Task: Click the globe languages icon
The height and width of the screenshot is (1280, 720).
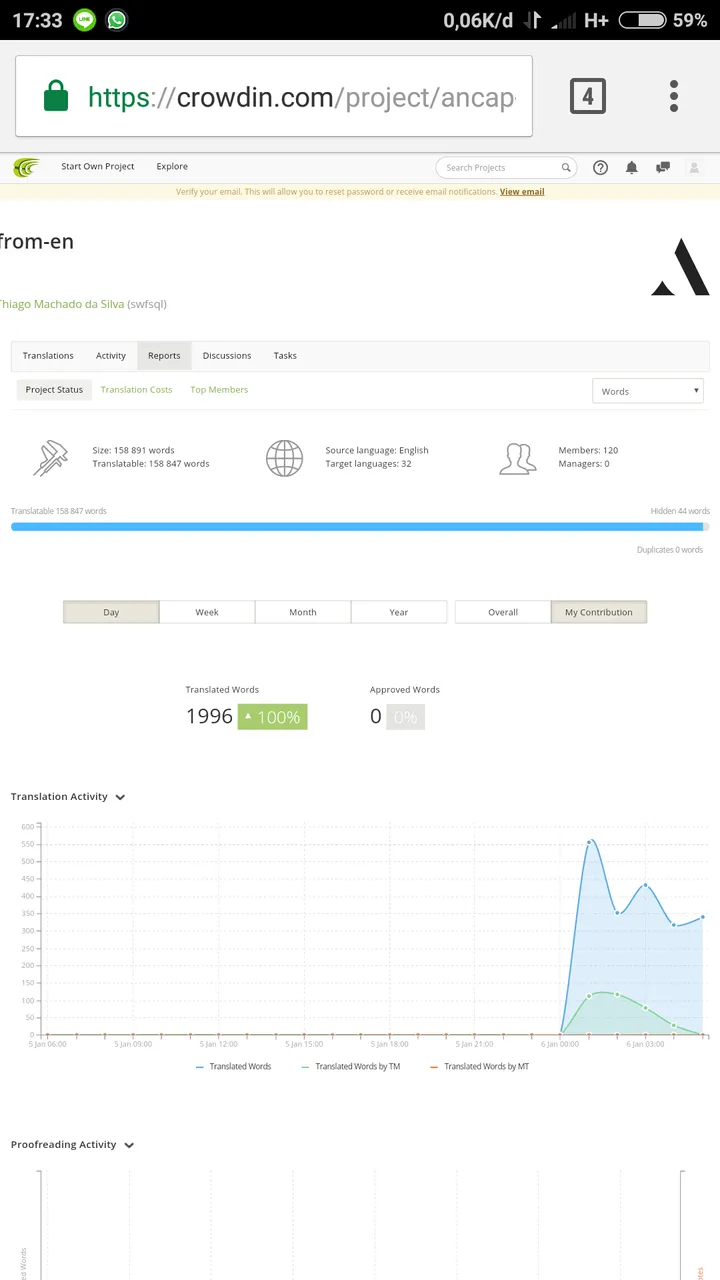Action: (x=284, y=458)
